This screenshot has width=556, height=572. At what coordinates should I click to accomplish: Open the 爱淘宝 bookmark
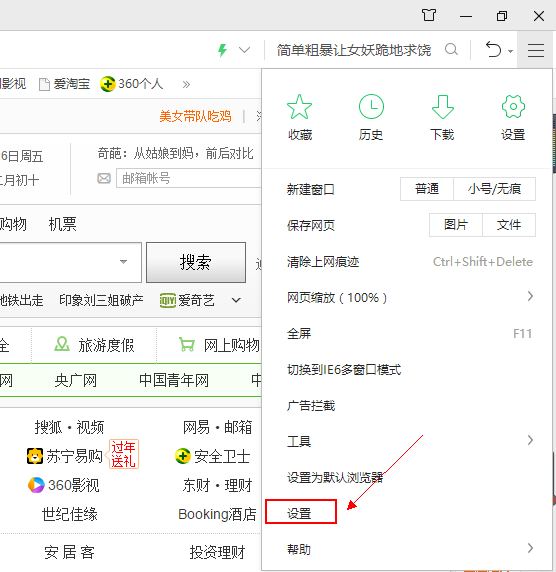[x=65, y=84]
